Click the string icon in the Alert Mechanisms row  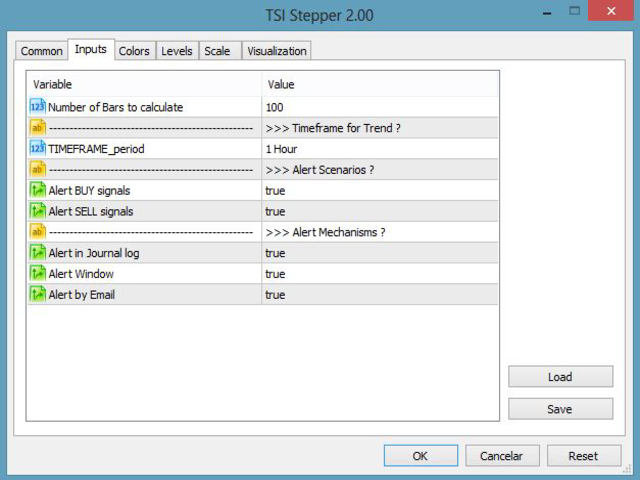[38, 232]
